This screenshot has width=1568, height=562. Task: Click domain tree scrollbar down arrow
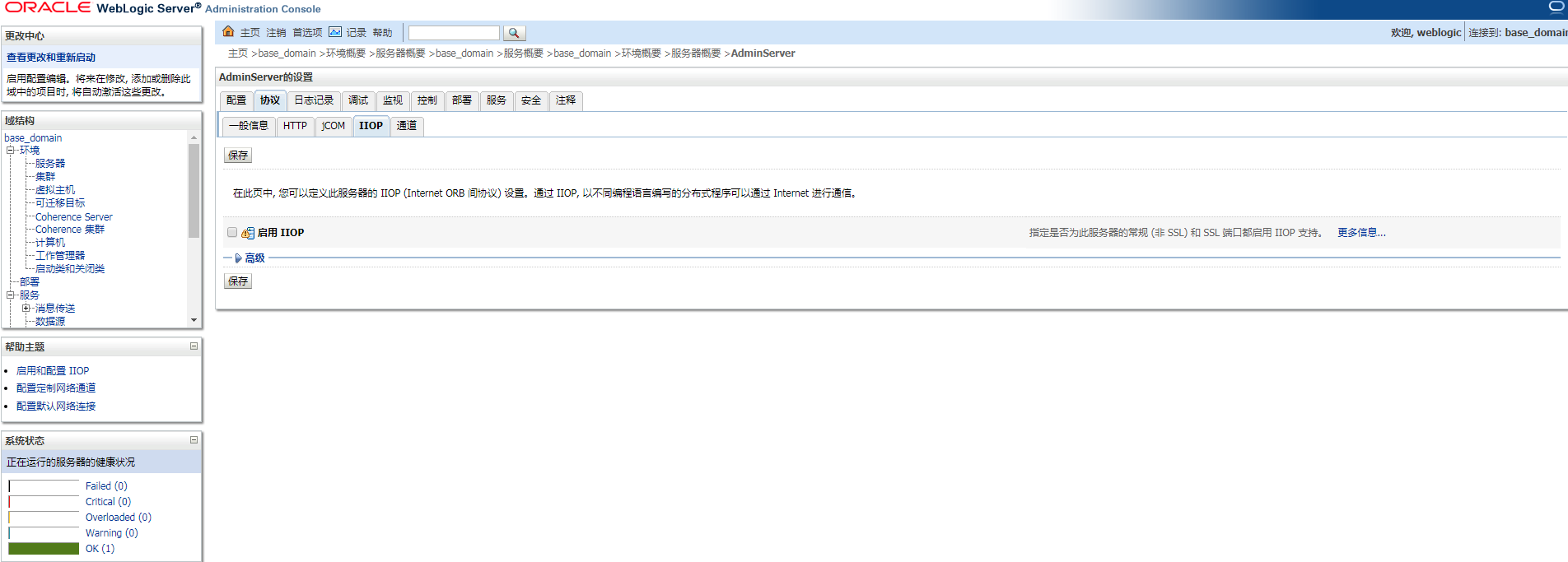tap(194, 320)
